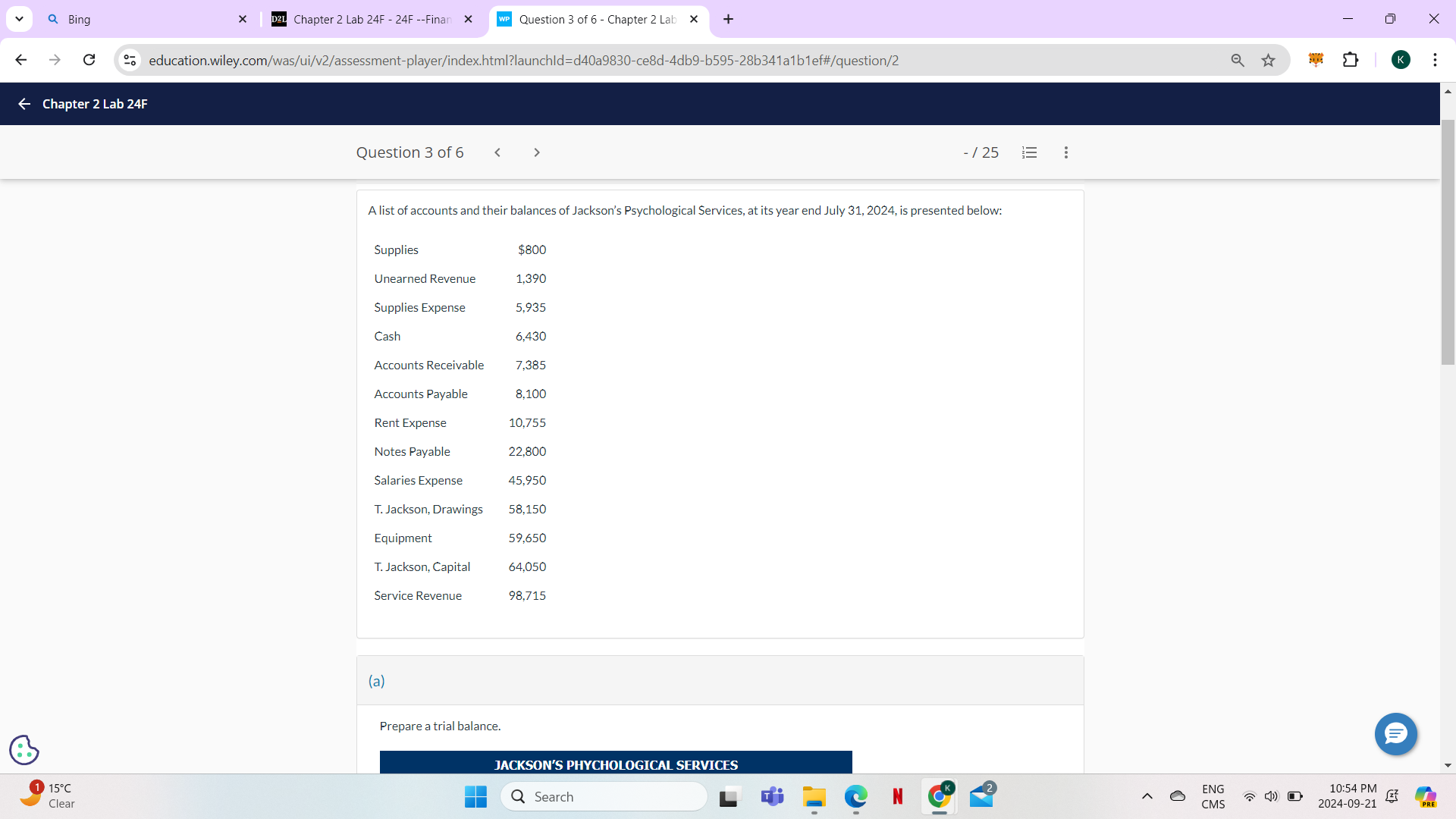This screenshot has height=819, width=1456.
Task: Open the tab search dropdown chevron
Action: coord(19,19)
